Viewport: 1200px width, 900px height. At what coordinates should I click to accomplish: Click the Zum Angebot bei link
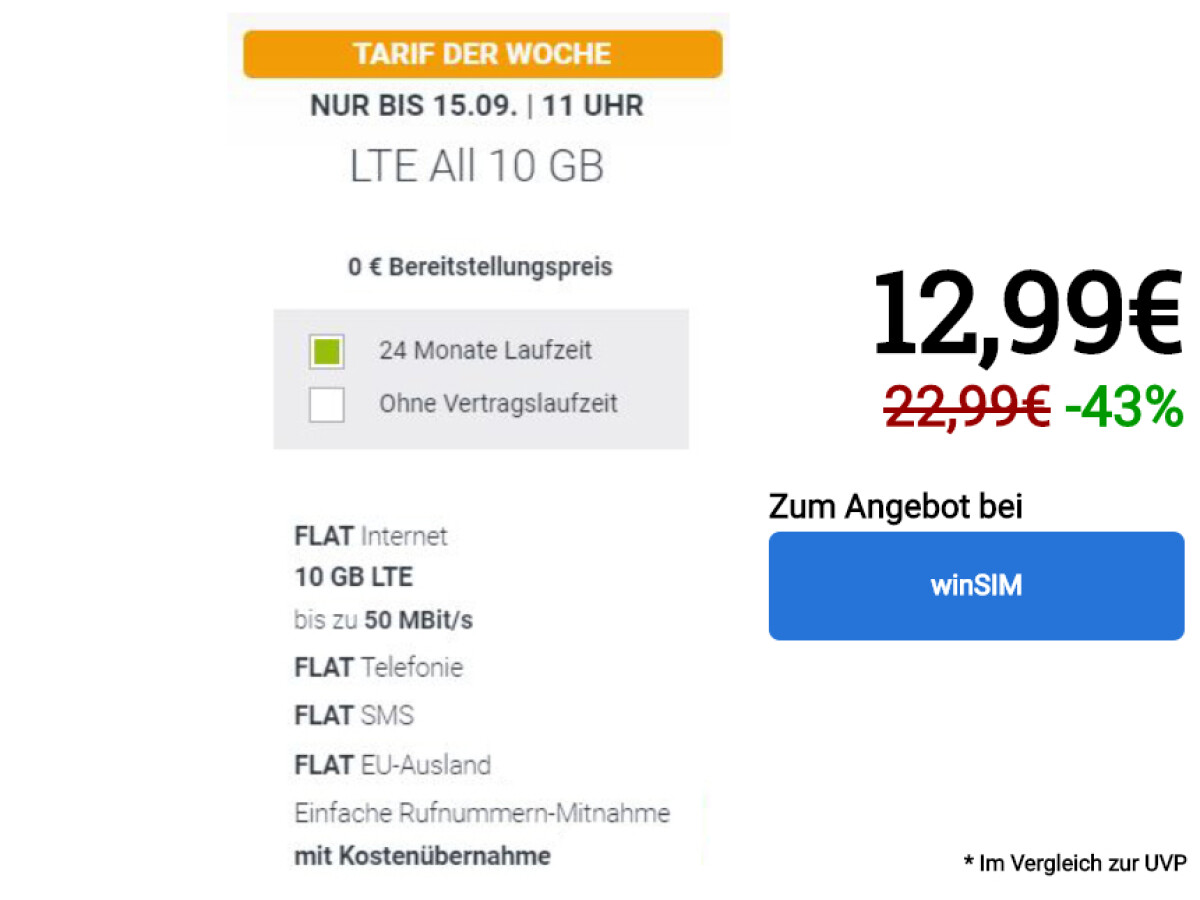click(x=895, y=506)
